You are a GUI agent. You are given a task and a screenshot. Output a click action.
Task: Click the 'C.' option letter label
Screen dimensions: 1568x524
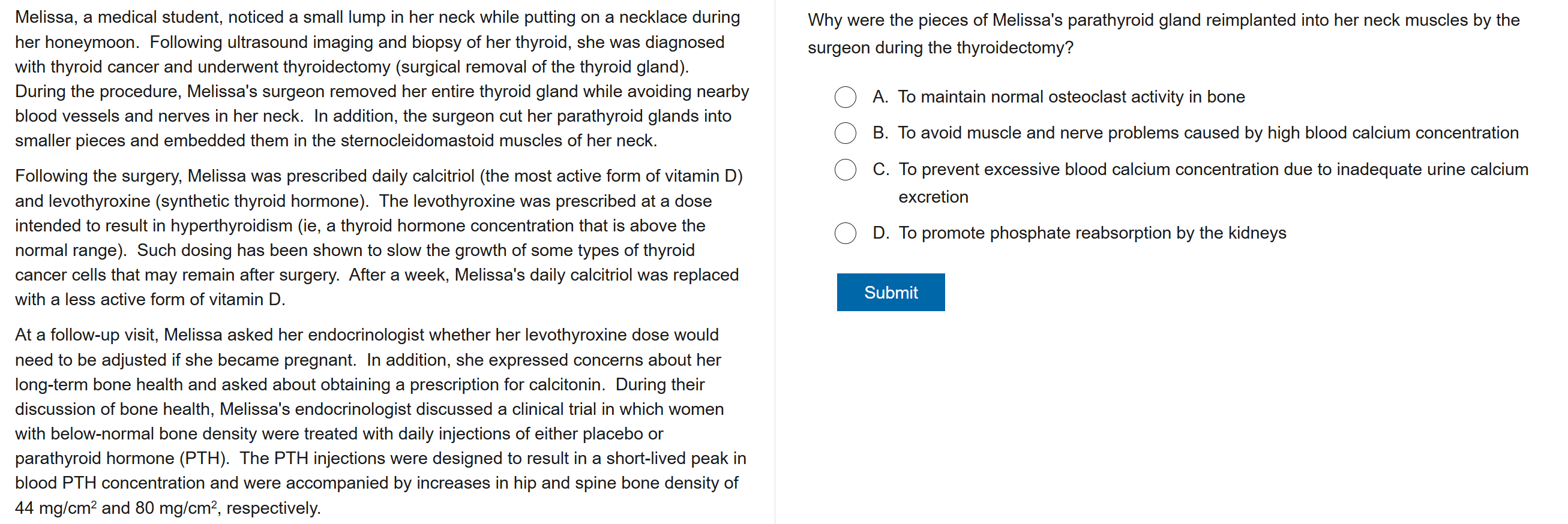click(880, 169)
